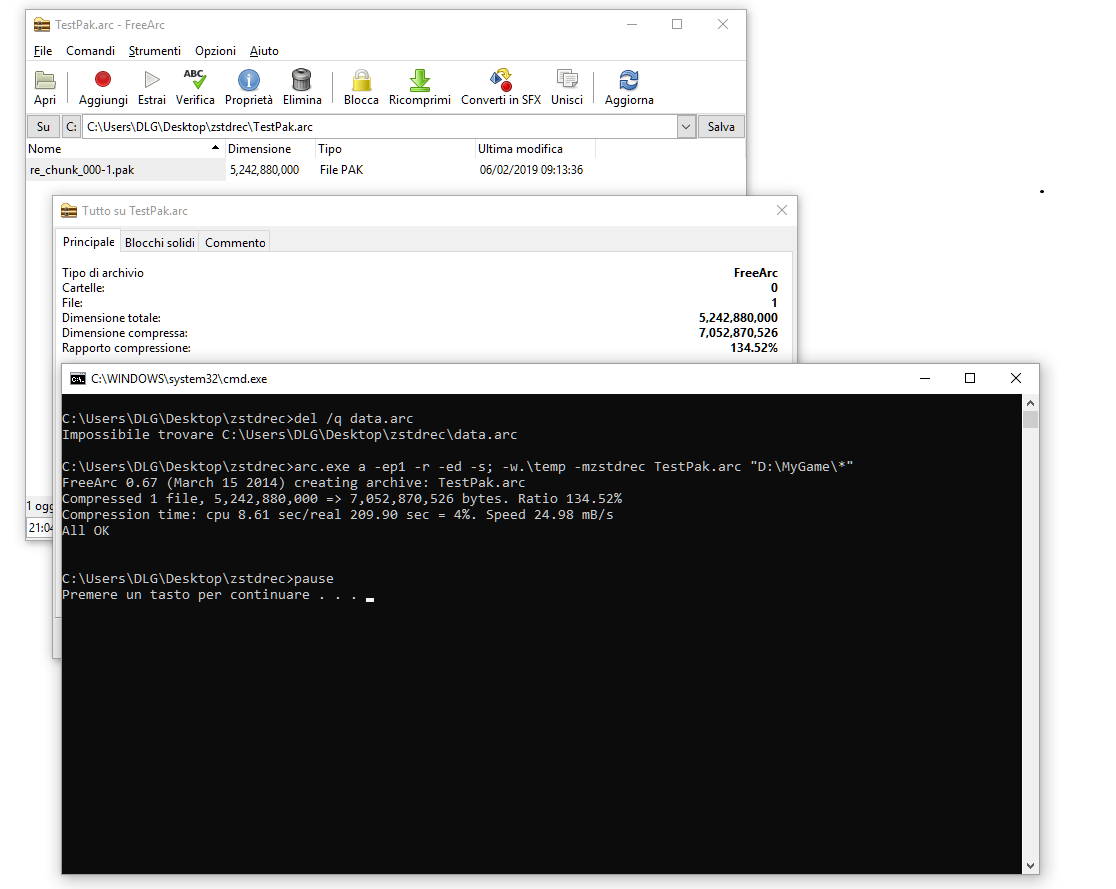Screen dimensions: 1116x889
Task: Click the Ricomprimi green arrow icon
Action: [420, 80]
